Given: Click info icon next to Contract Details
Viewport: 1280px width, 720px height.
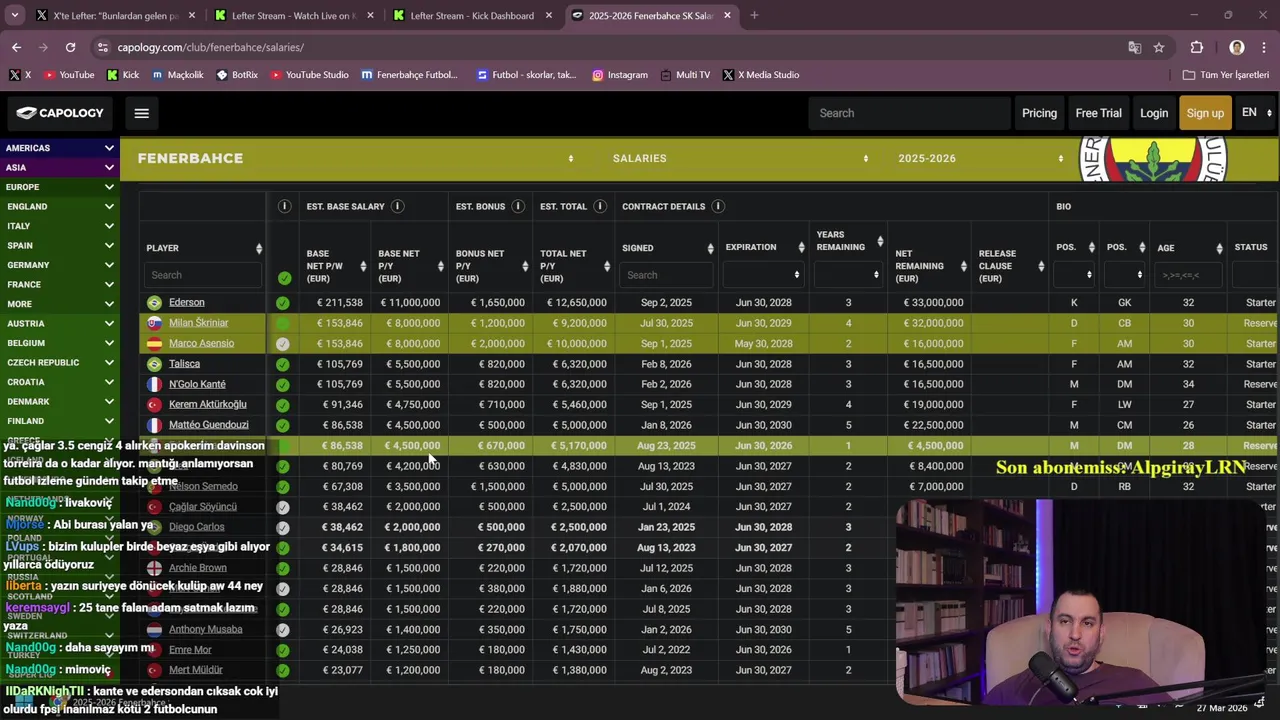Looking at the screenshot, I should (x=718, y=206).
